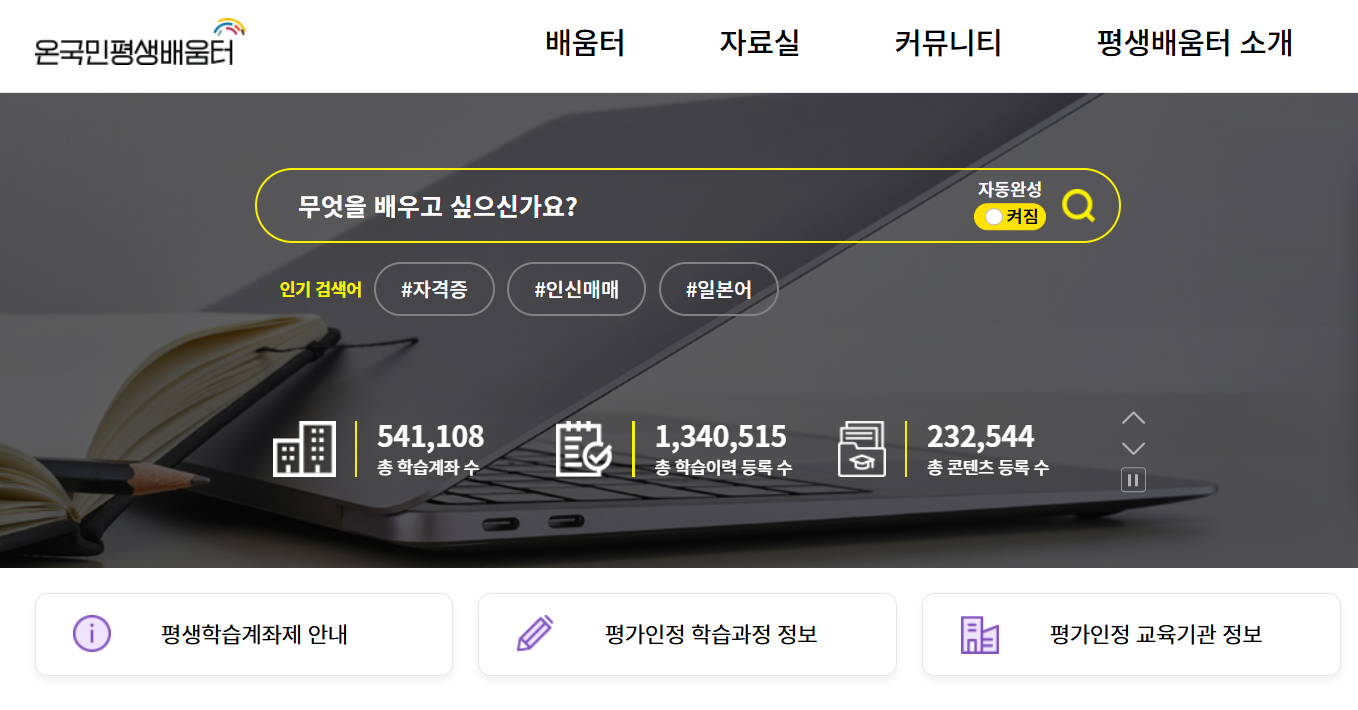Toggle the 자동완성 켜짐 switch
The height and width of the screenshot is (710, 1358).
pos(1010,216)
